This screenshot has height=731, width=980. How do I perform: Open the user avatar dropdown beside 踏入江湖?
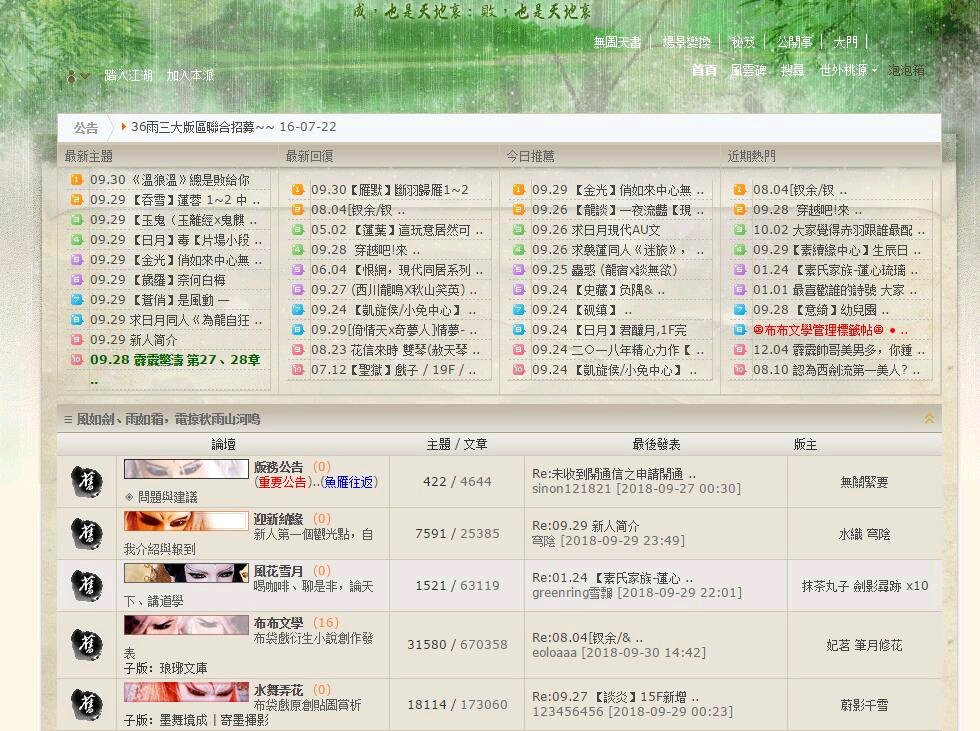78,76
